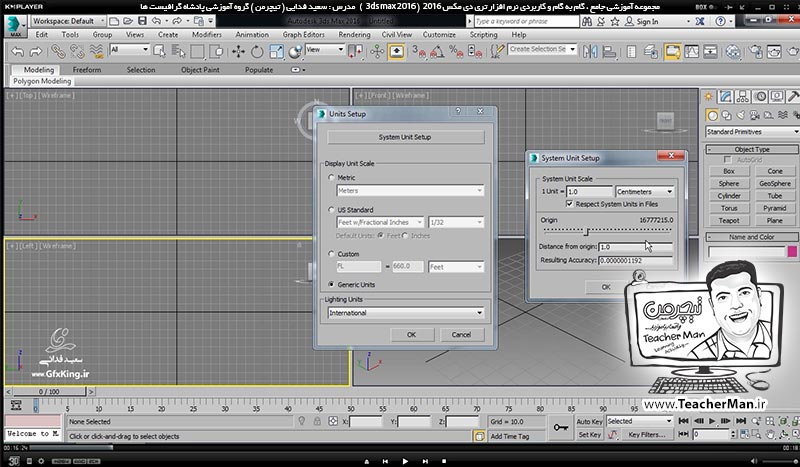Click Cancel in Units Setup dialog

461,335
